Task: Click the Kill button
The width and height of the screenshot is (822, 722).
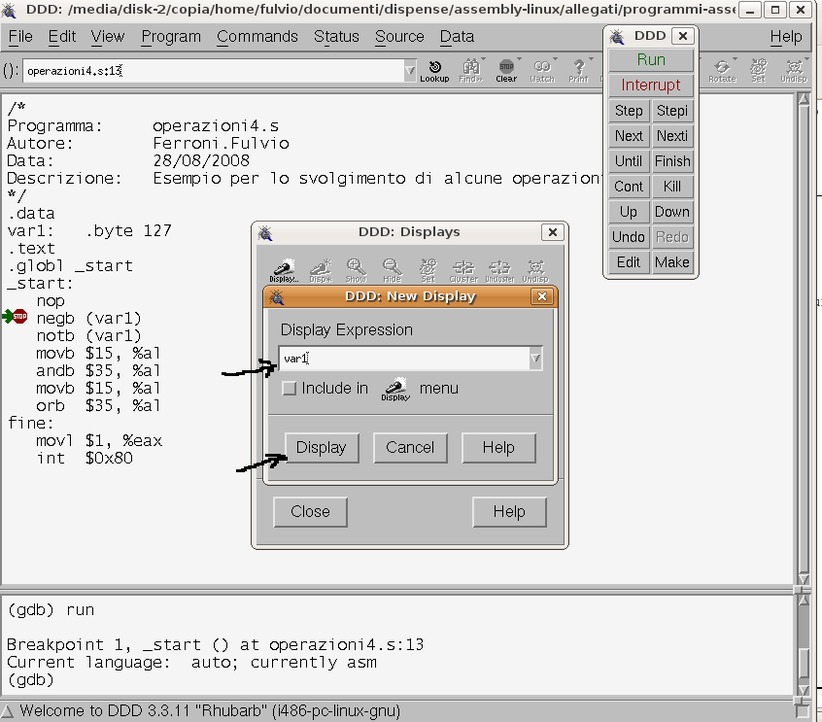Action: (673, 187)
